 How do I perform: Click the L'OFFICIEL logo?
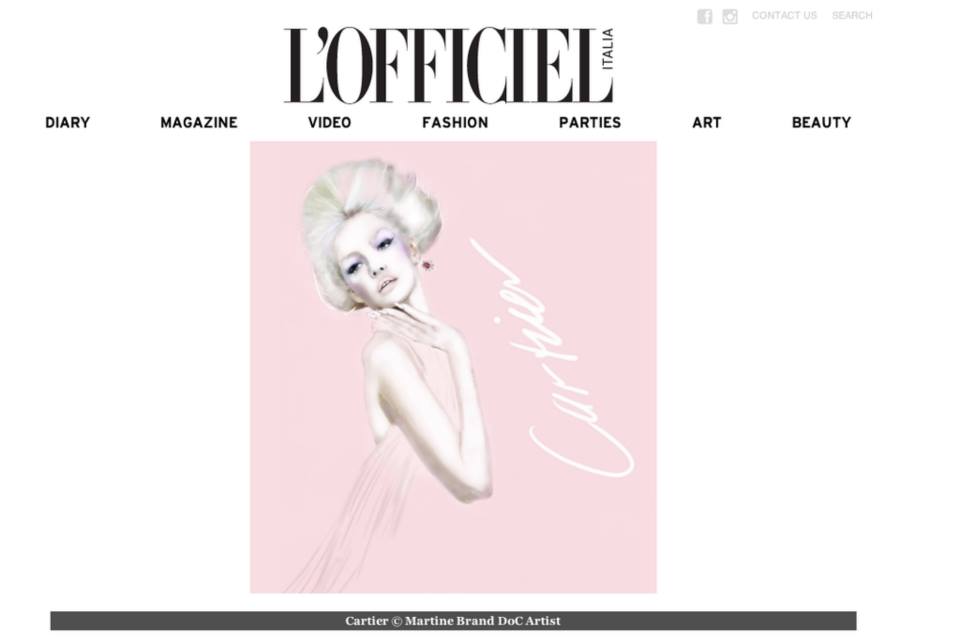(441, 65)
